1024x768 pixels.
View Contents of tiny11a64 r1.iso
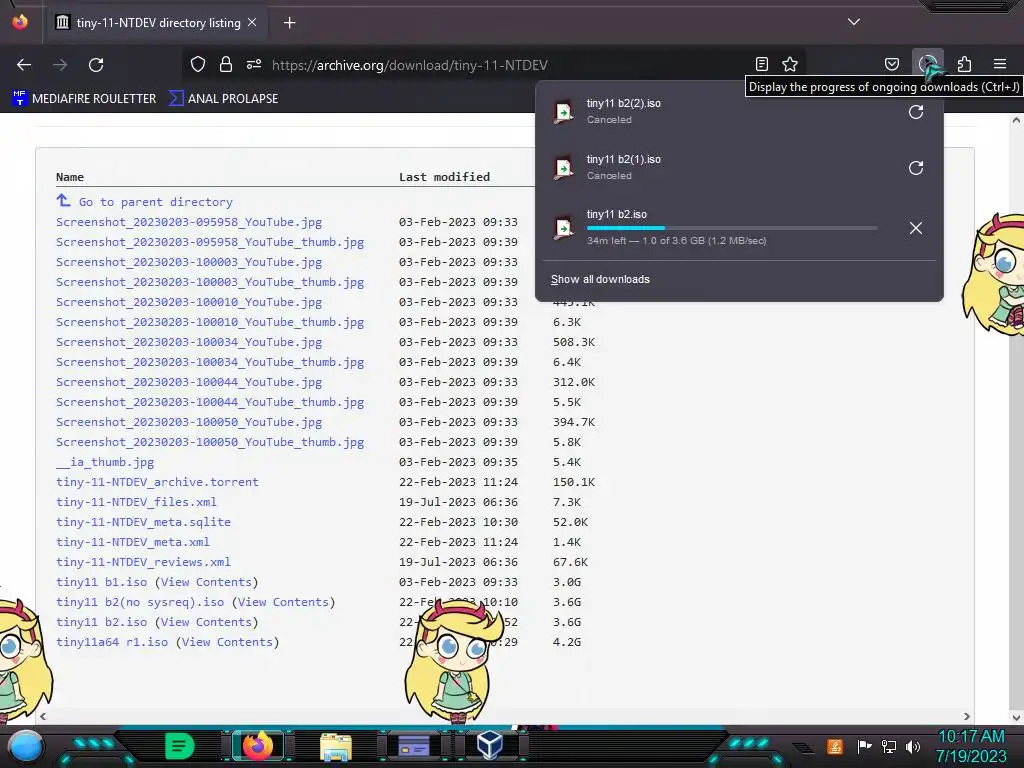227,642
